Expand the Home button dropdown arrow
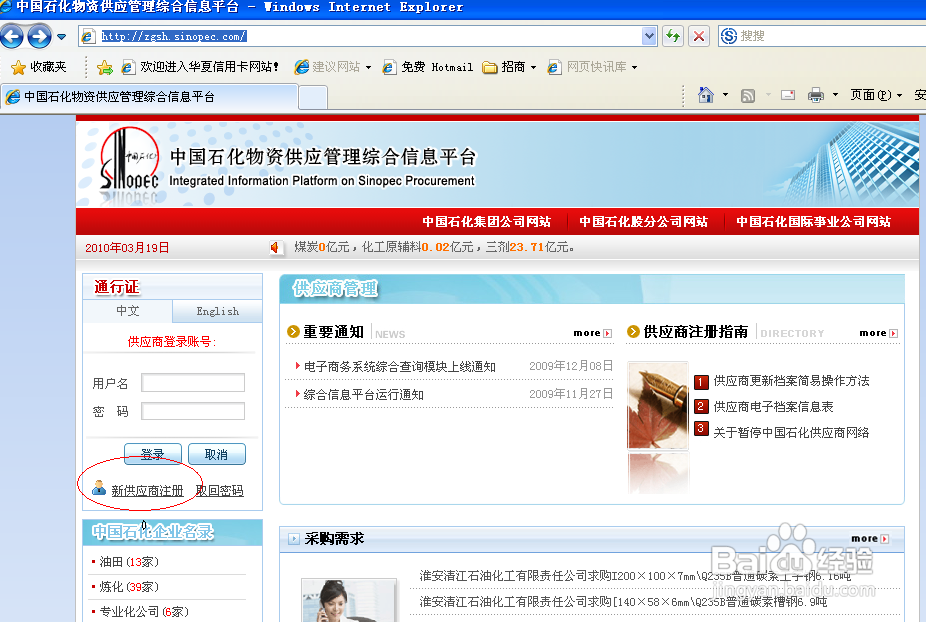This screenshot has height=622, width=926. click(x=725, y=95)
